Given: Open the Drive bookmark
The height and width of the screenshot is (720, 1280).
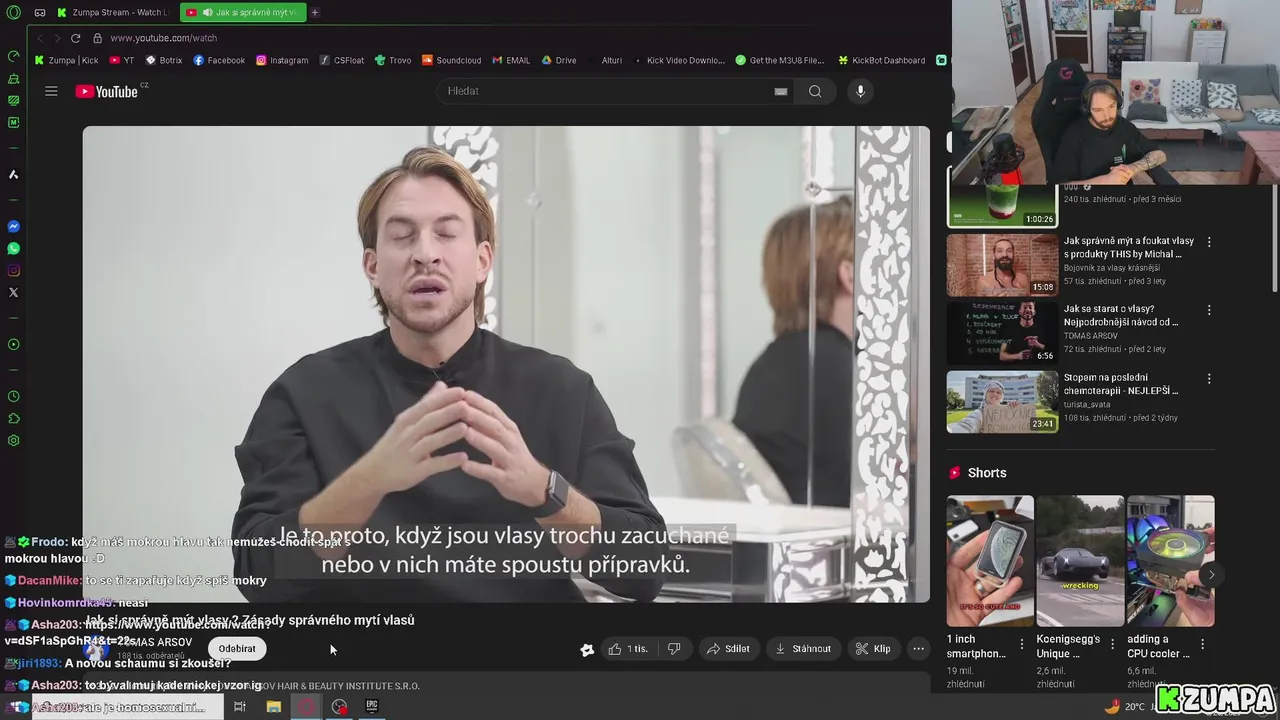Looking at the screenshot, I should 559,60.
